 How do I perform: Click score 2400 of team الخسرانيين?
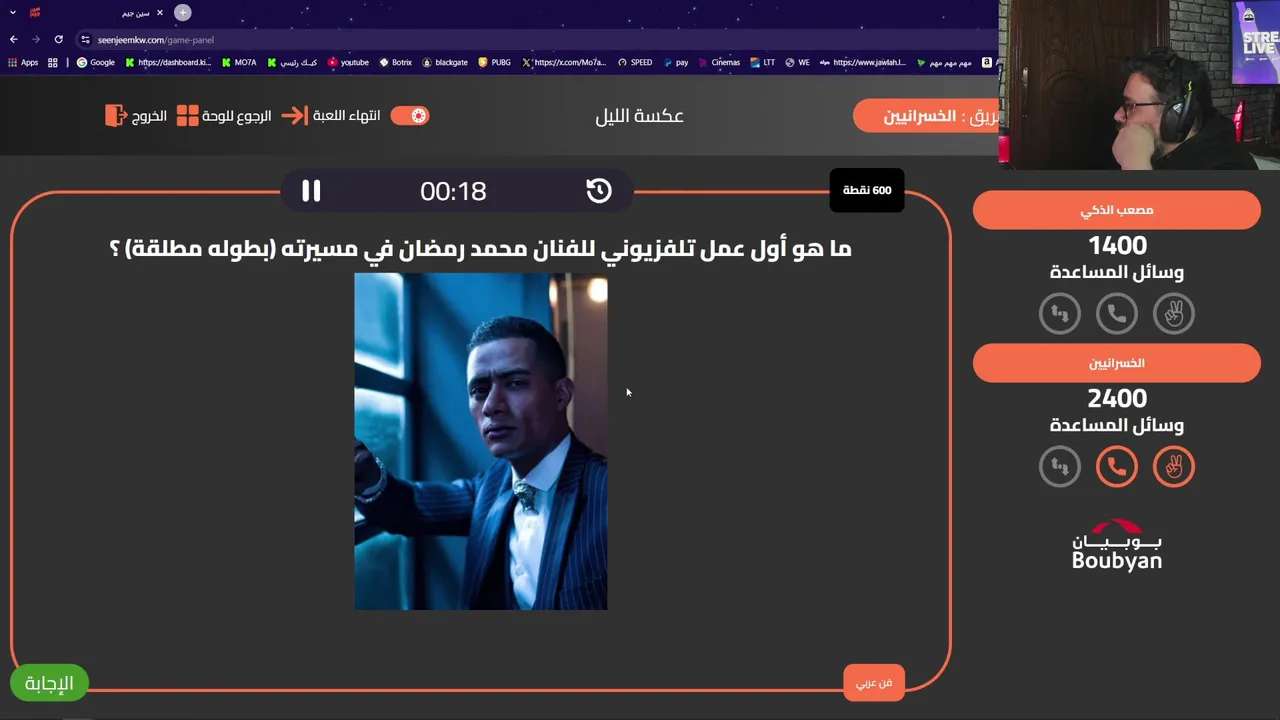pyautogui.click(x=1117, y=398)
